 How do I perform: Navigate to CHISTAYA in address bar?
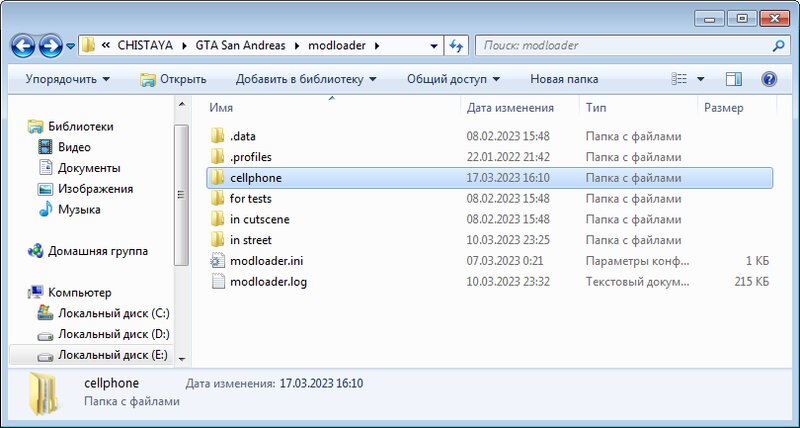145,45
